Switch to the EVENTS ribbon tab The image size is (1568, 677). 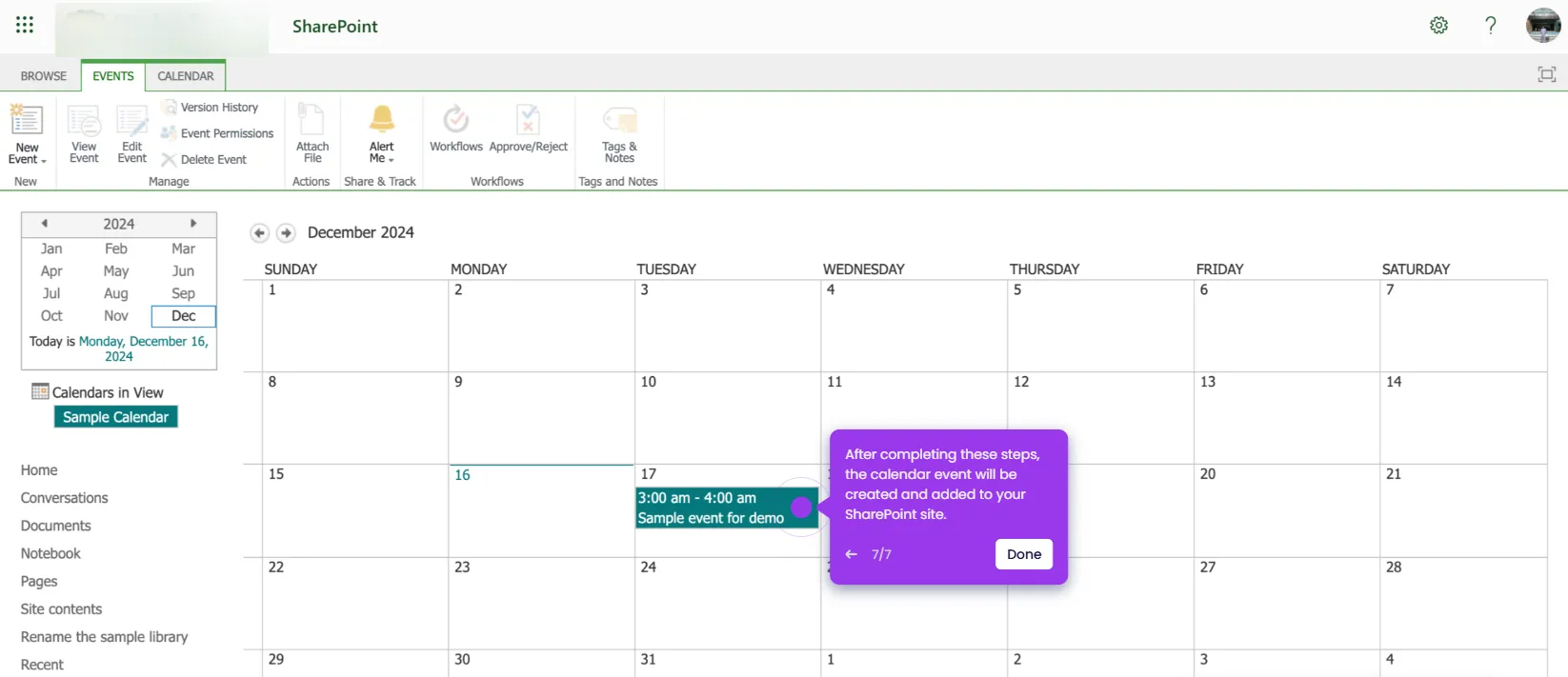pyautogui.click(x=113, y=76)
